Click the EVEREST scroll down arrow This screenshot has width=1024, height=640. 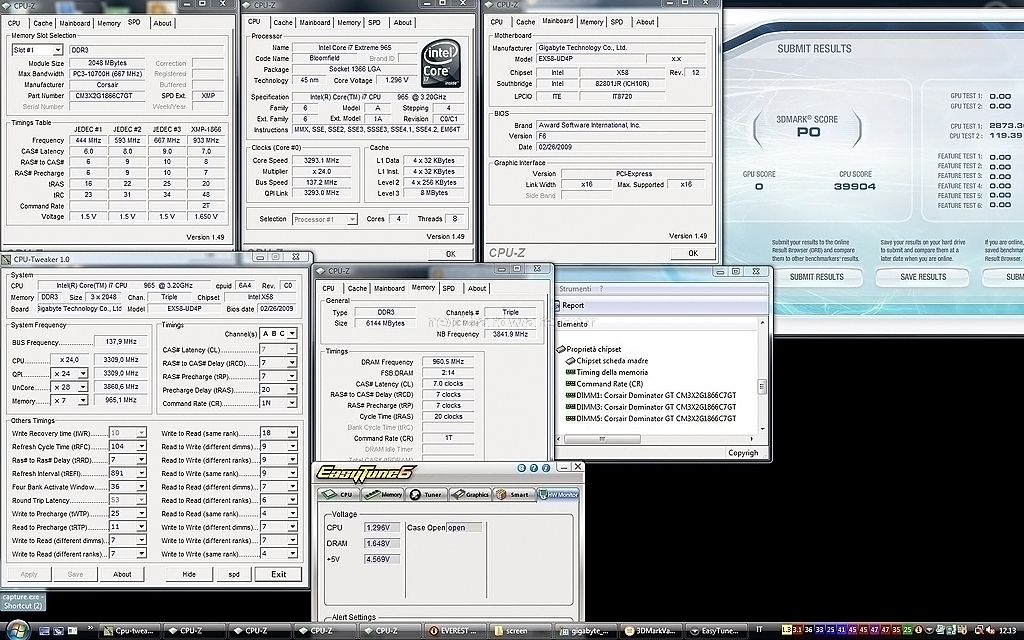tap(761, 429)
